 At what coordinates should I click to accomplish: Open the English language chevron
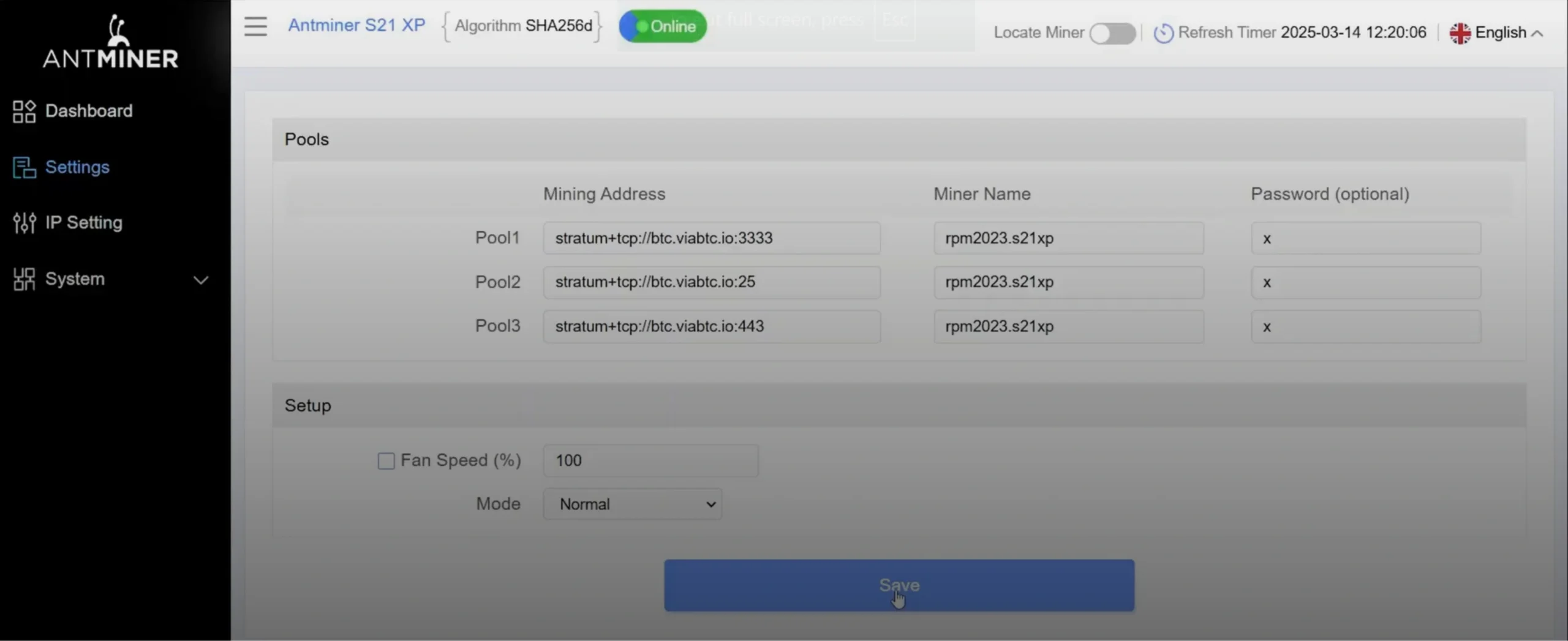[x=1537, y=34]
